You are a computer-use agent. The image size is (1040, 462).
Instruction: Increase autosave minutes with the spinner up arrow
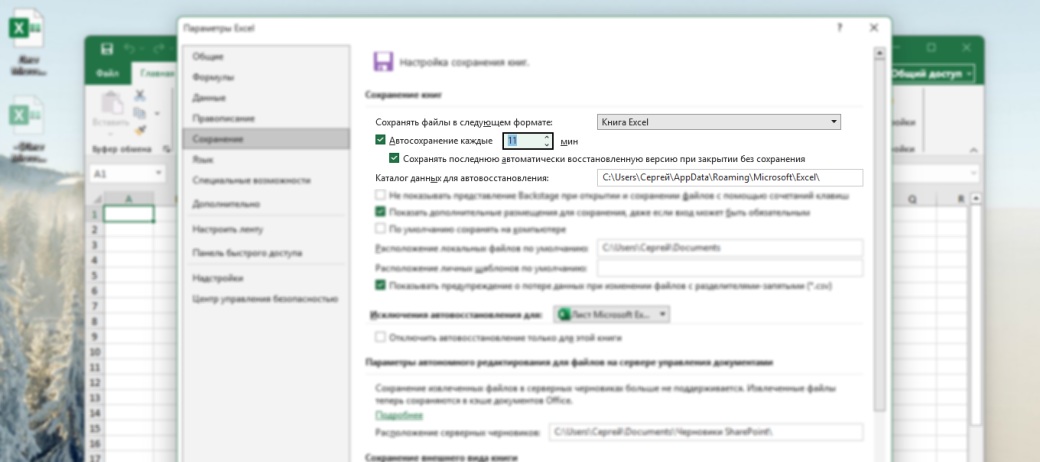coord(547,137)
